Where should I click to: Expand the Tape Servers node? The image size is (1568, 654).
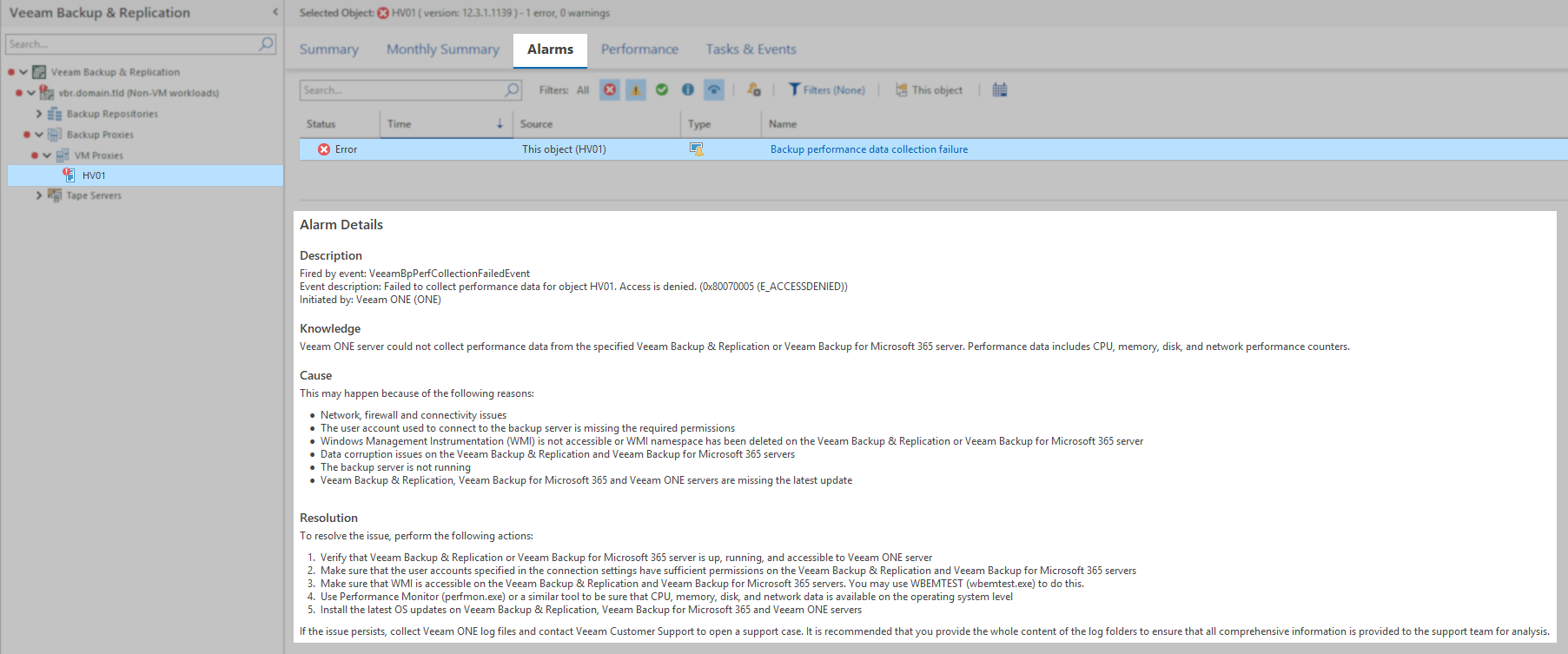point(39,195)
